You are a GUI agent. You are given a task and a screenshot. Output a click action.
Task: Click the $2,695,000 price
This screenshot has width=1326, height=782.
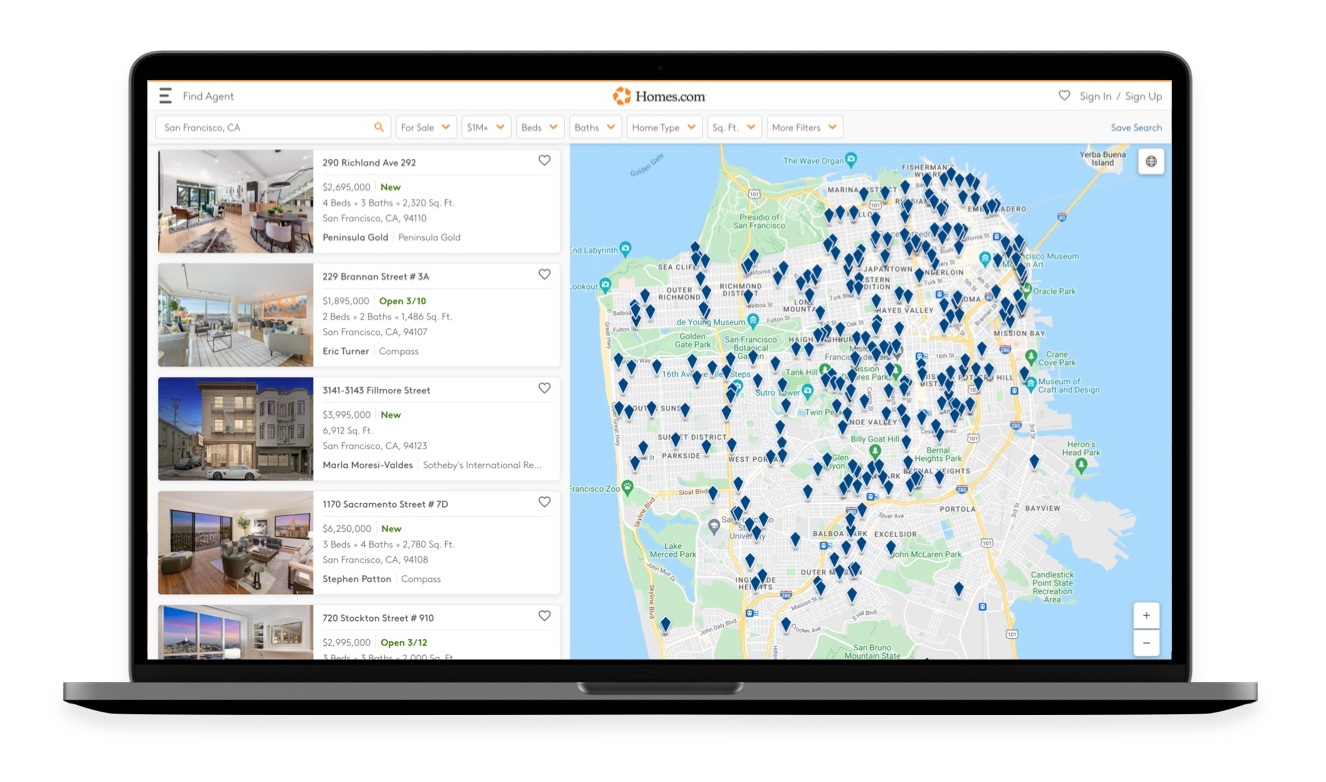pos(347,187)
